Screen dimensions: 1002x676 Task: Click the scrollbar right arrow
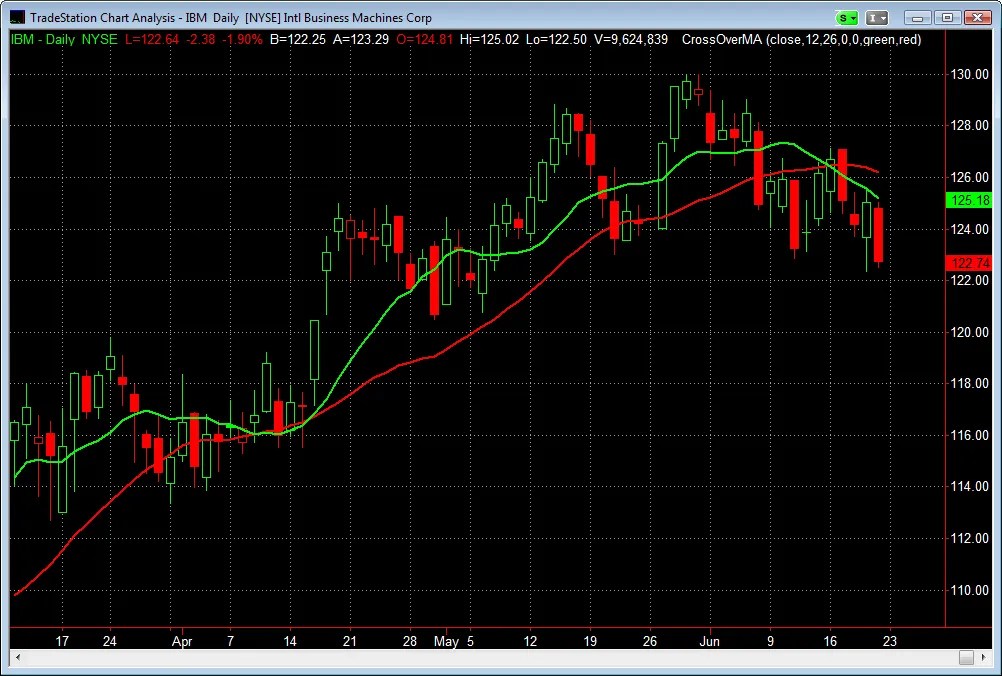coord(983,657)
